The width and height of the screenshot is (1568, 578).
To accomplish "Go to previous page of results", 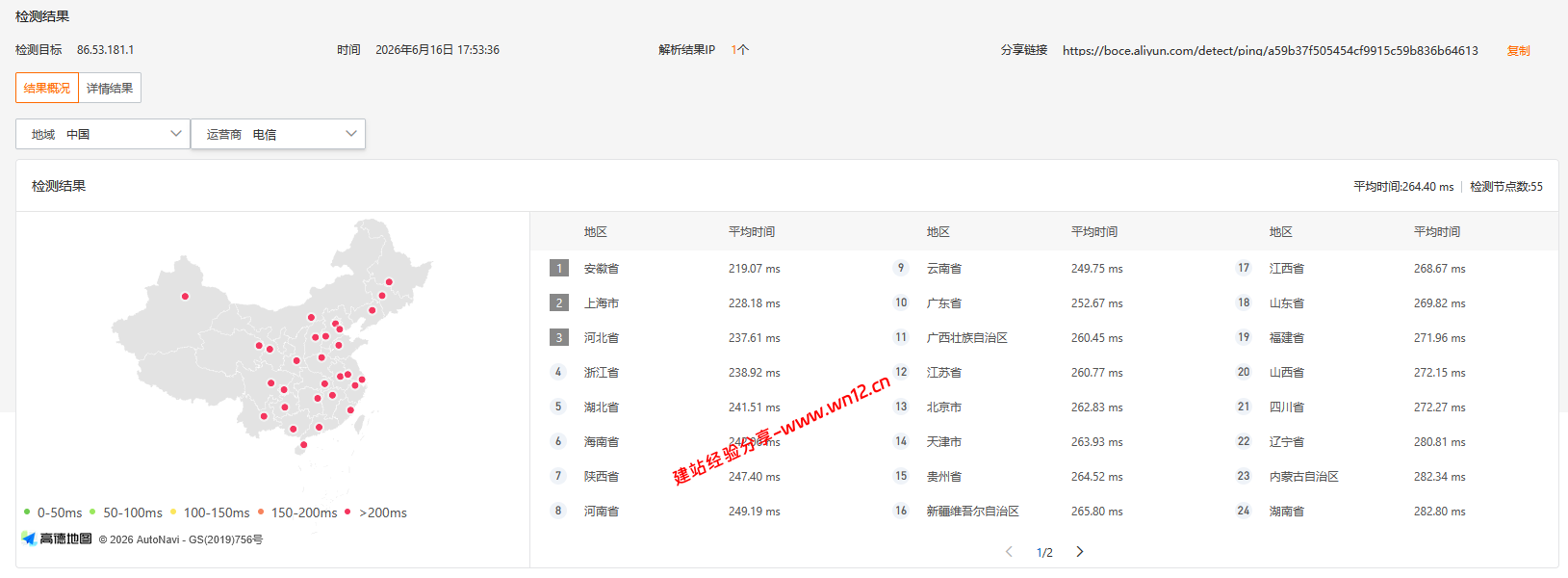I will (x=1009, y=552).
